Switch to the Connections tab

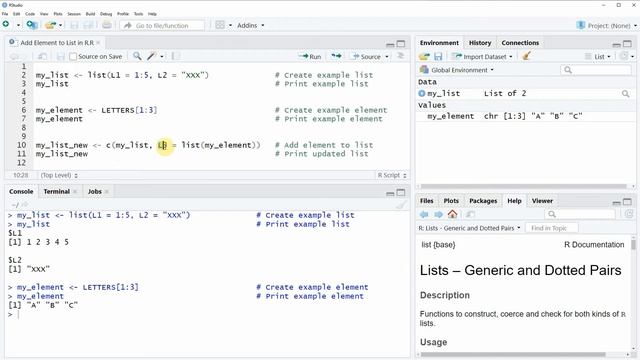click(520, 42)
